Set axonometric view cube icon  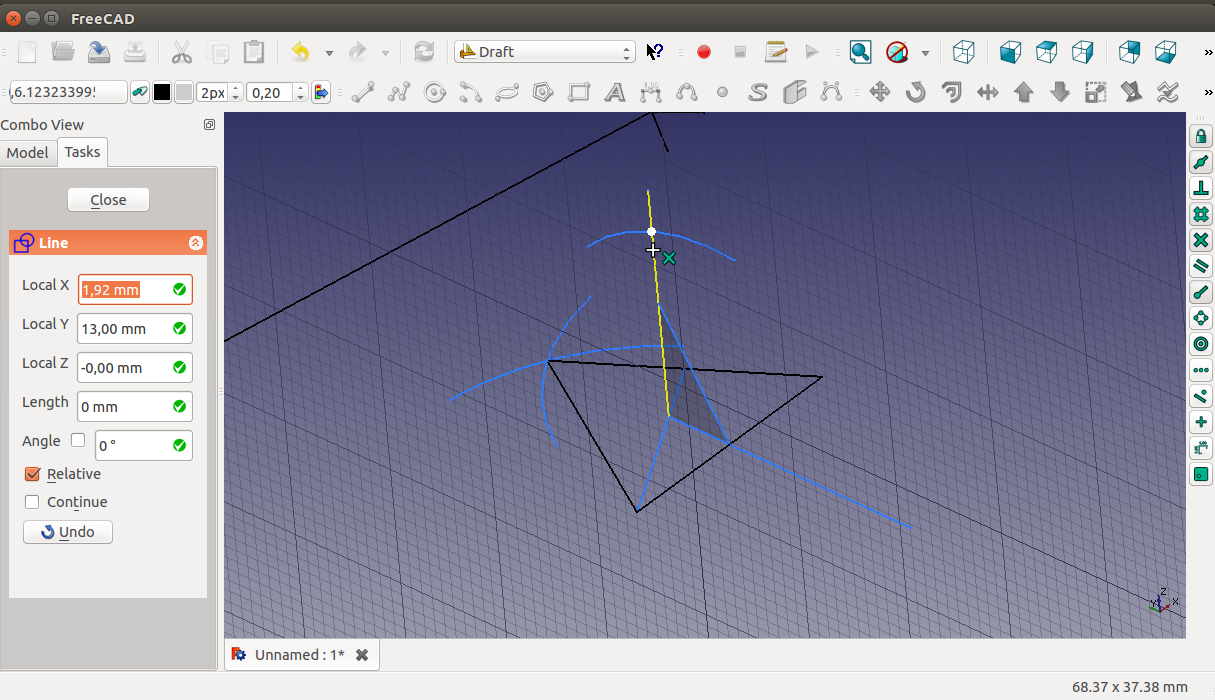963,52
